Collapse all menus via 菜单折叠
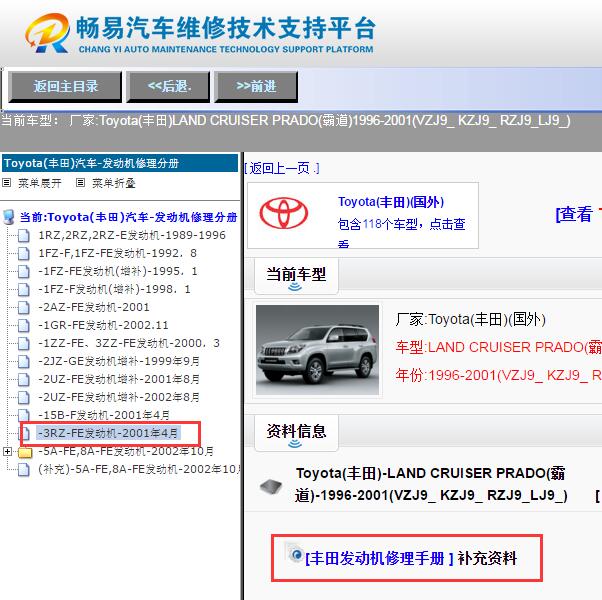This screenshot has height=600, width=602. click(x=114, y=183)
